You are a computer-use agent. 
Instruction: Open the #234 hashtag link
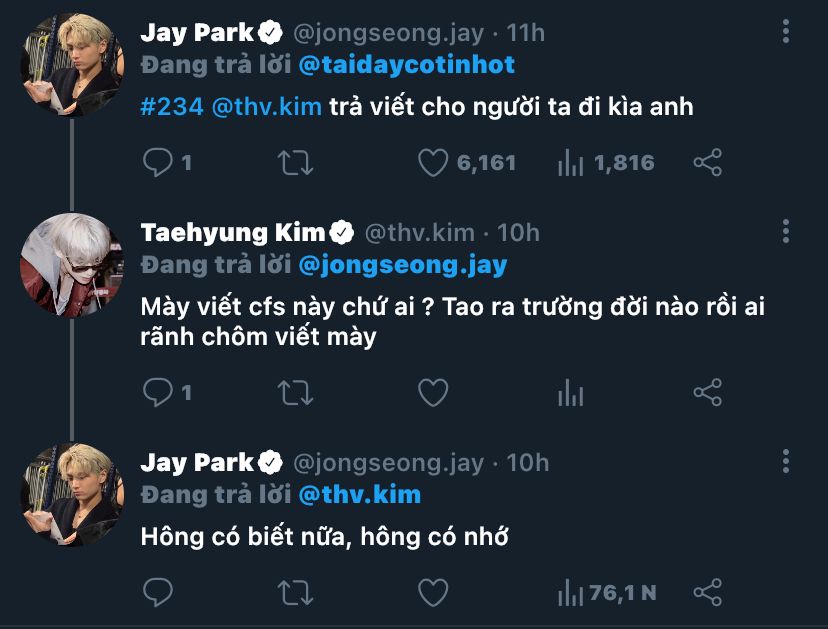pyautogui.click(x=171, y=107)
